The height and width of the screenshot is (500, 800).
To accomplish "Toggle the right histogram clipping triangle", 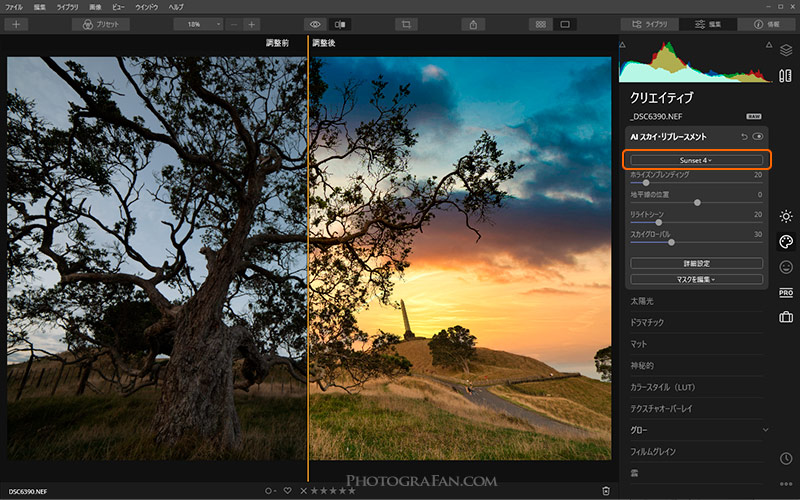I will click(768, 45).
